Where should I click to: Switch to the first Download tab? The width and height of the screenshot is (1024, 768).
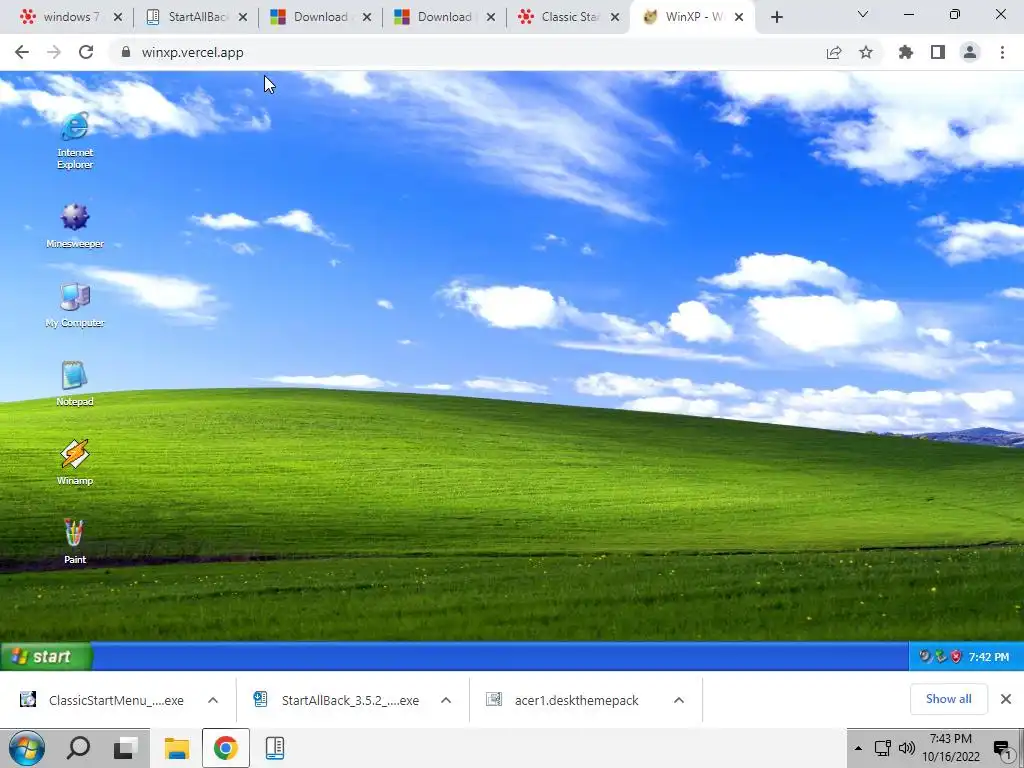319,17
